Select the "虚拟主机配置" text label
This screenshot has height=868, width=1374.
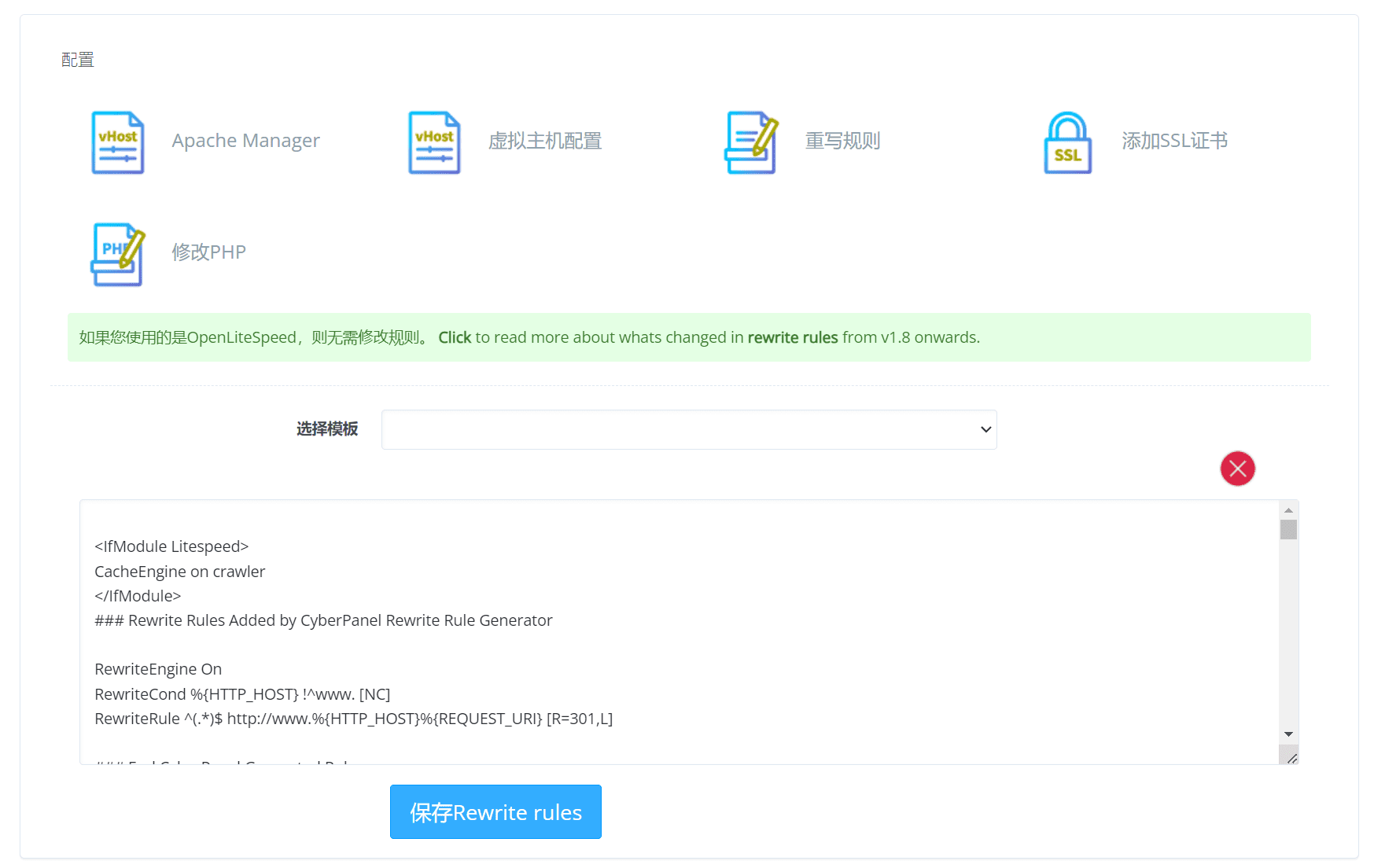pyautogui.click(x=546, y=141)
